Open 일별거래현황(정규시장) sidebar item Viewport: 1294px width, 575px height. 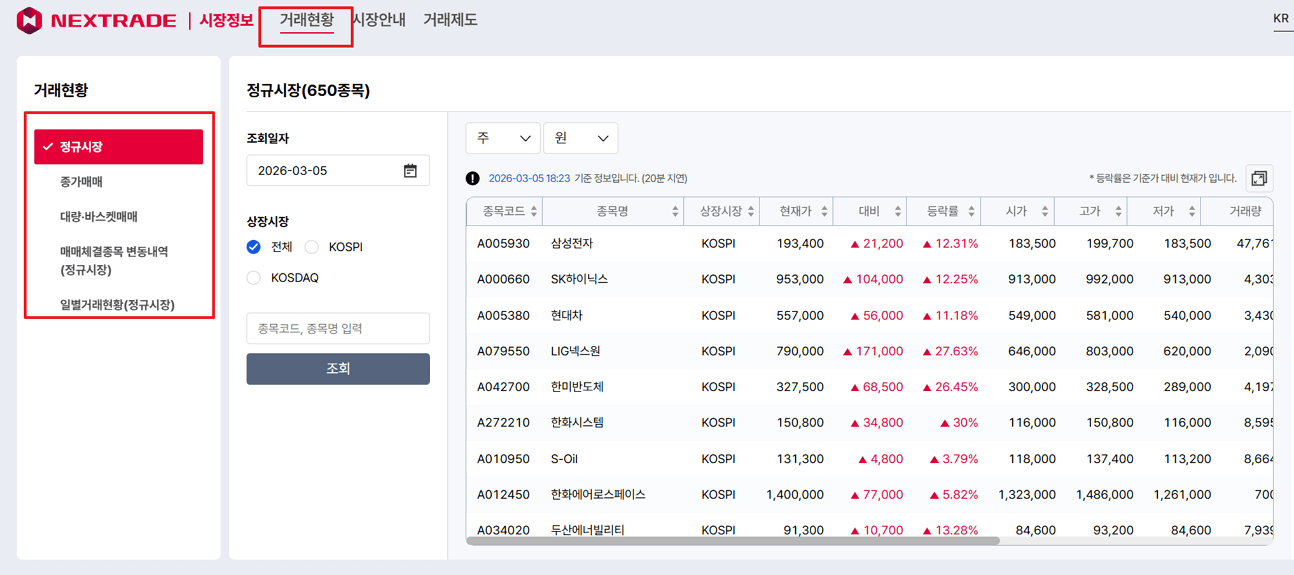[119, 304]
